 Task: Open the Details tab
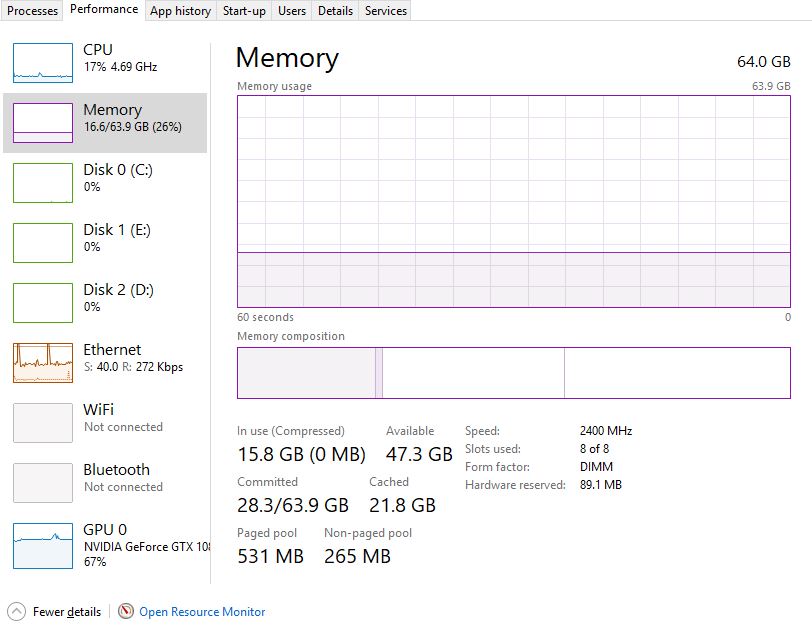pos(335,11)
